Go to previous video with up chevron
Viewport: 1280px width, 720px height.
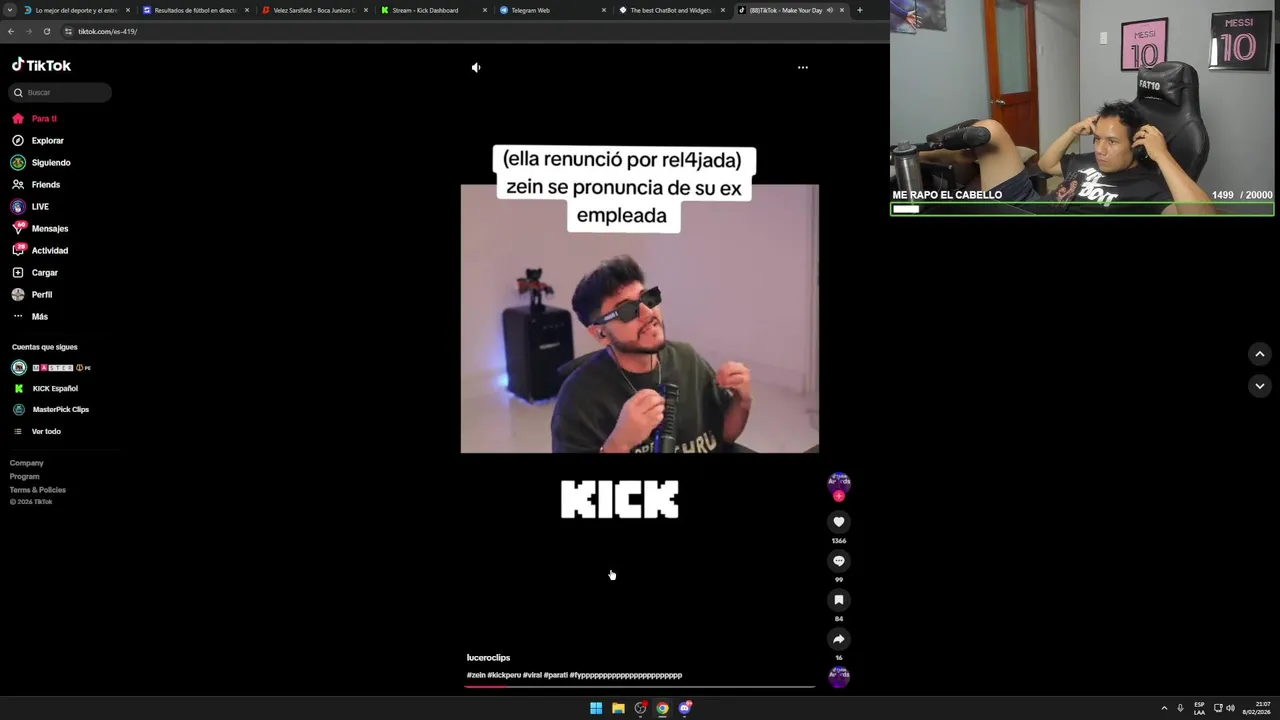tap(1260, 354)
